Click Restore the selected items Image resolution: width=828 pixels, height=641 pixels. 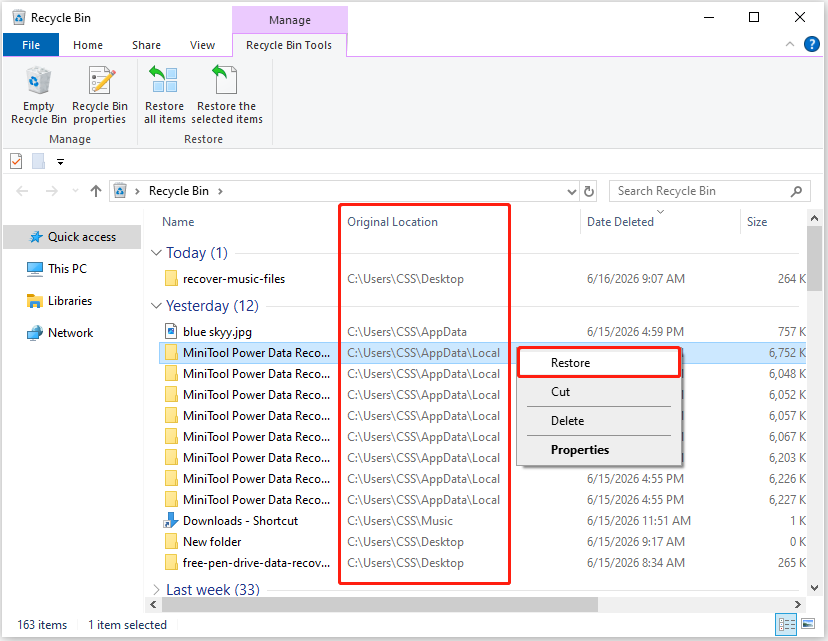(x=227, y=96)
